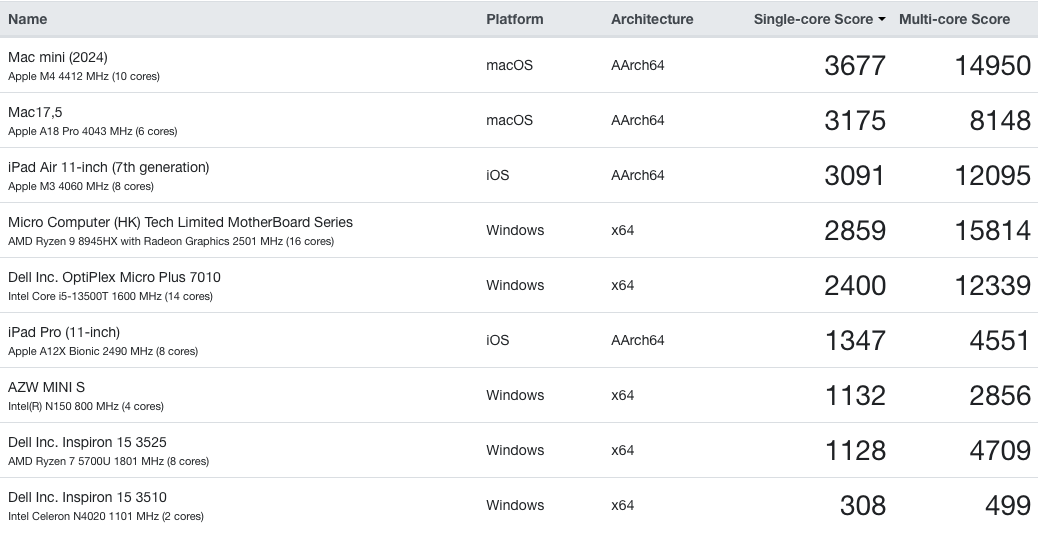The width and height of the screenshot is (1041, 551).
Task: Click single-core score 1347
Action: coord(855,341)
